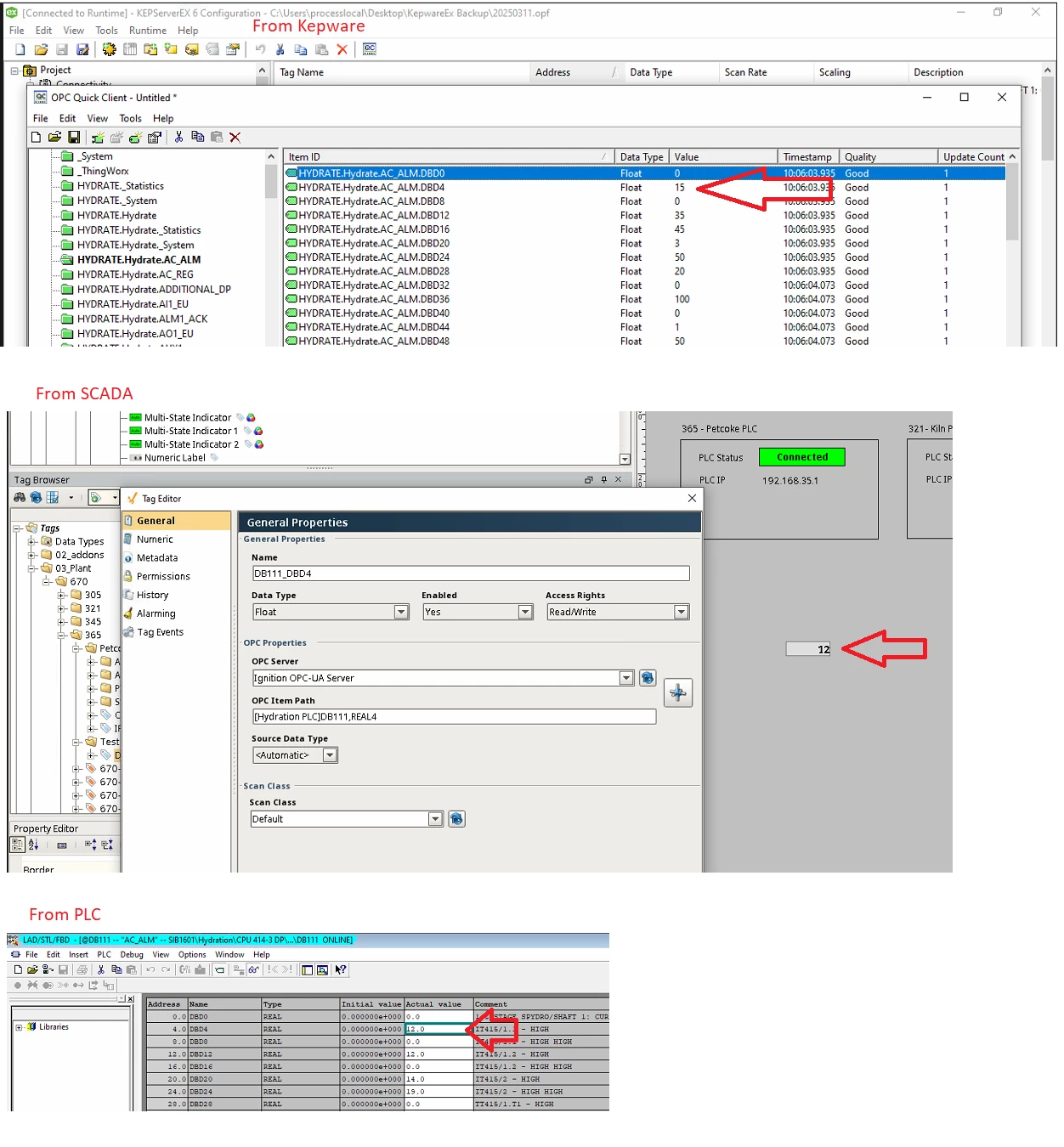This screenshot has width=1064, height=1147.
Task: Open the Debug menu in PLC editor
Action: click(132, 955)
